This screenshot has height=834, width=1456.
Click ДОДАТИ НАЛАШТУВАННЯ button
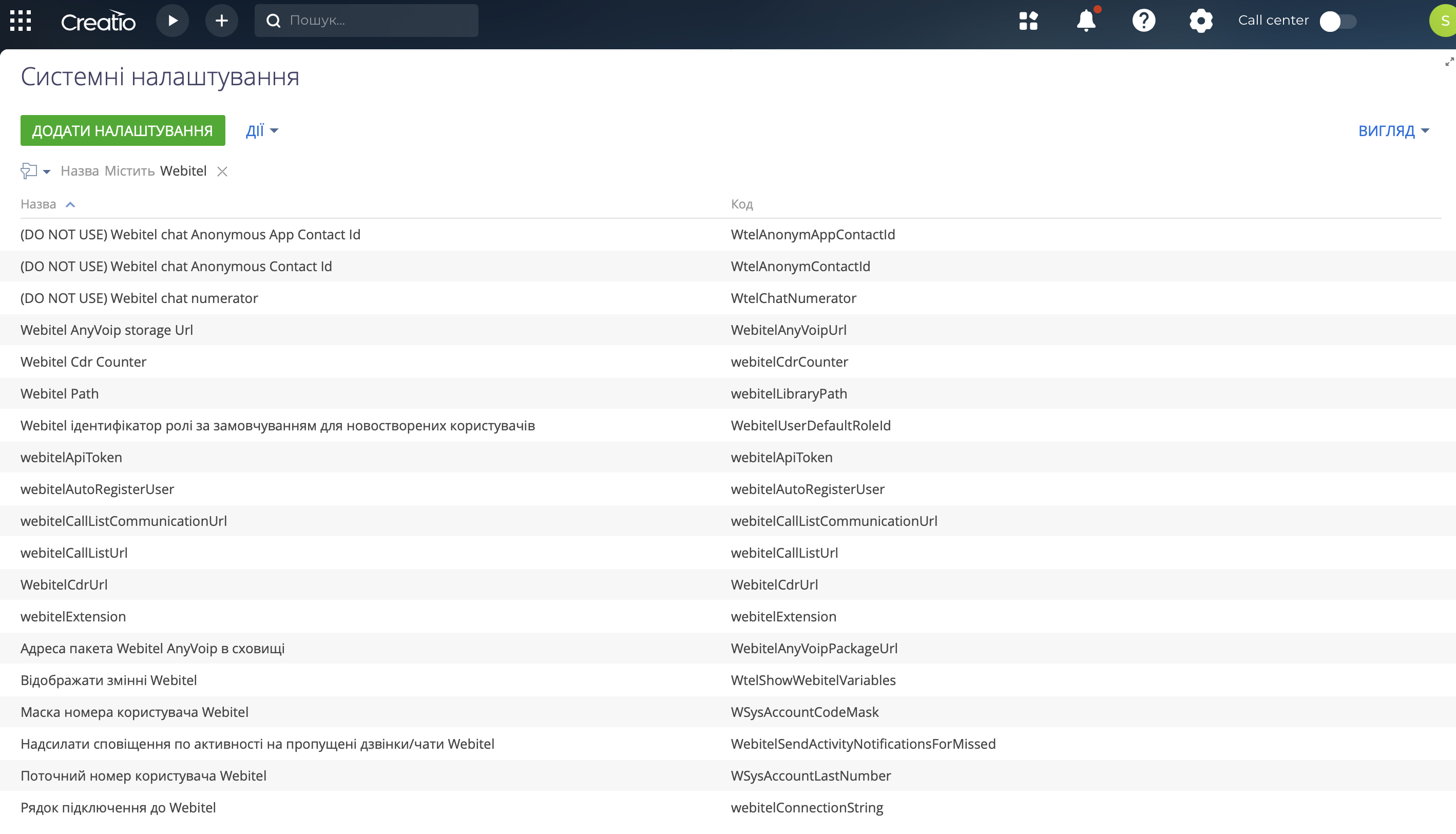pyautogui.click(x=123, y=130)
